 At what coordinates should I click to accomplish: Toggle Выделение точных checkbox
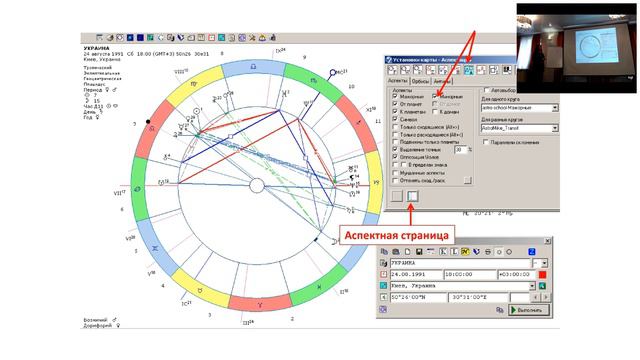pos(395,149)
